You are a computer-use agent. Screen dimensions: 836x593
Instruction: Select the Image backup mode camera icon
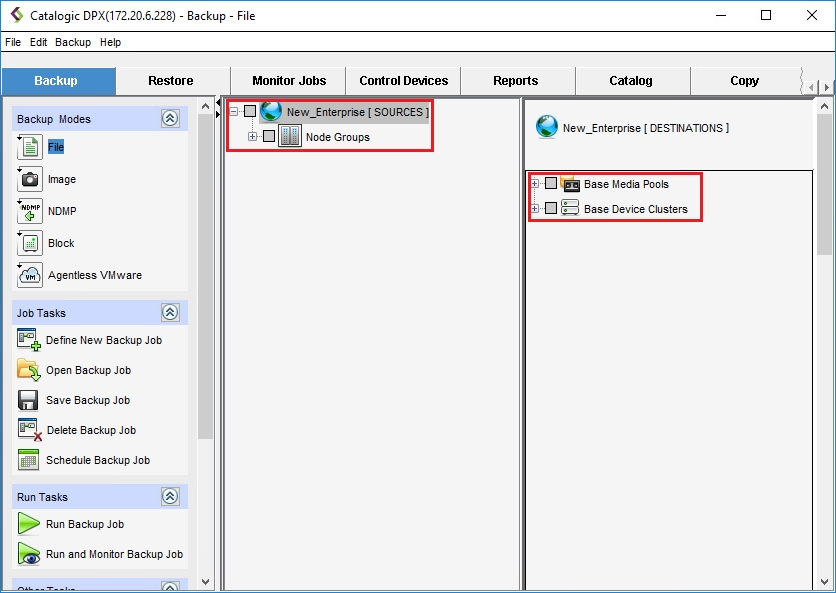(30, 179)
